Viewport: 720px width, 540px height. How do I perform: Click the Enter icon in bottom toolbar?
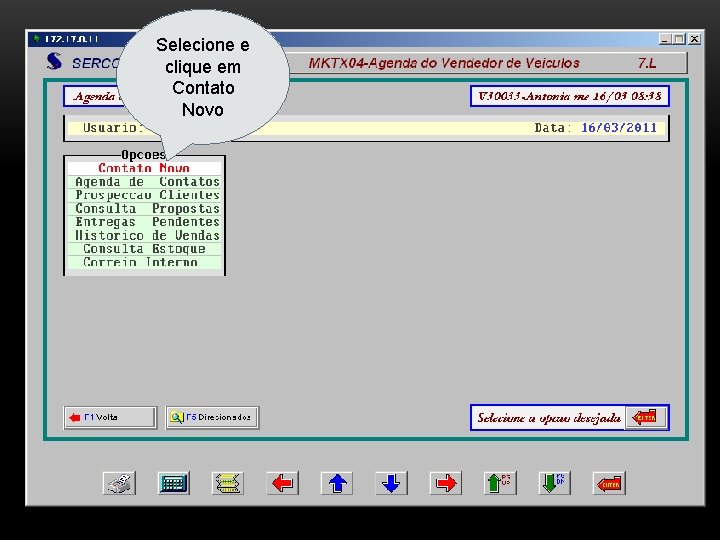(x=609, y=483)
